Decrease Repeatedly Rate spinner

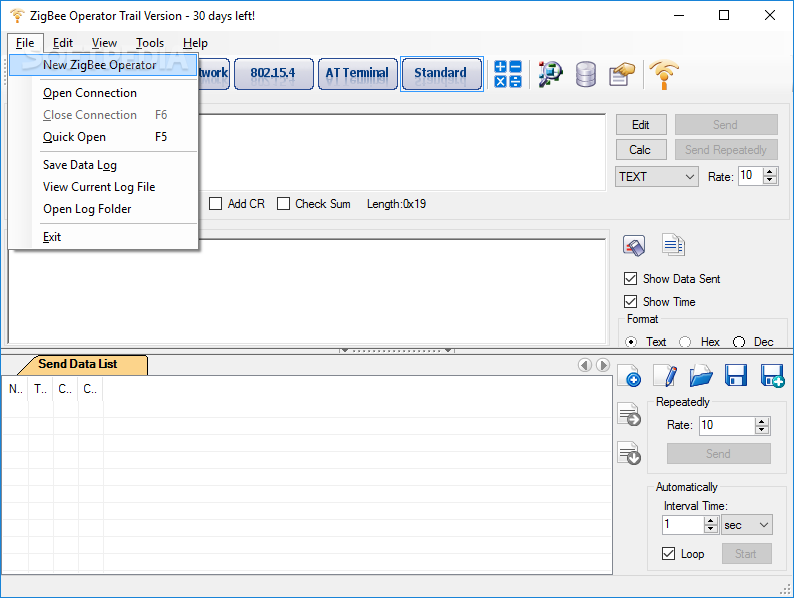(x=762, y=430)
